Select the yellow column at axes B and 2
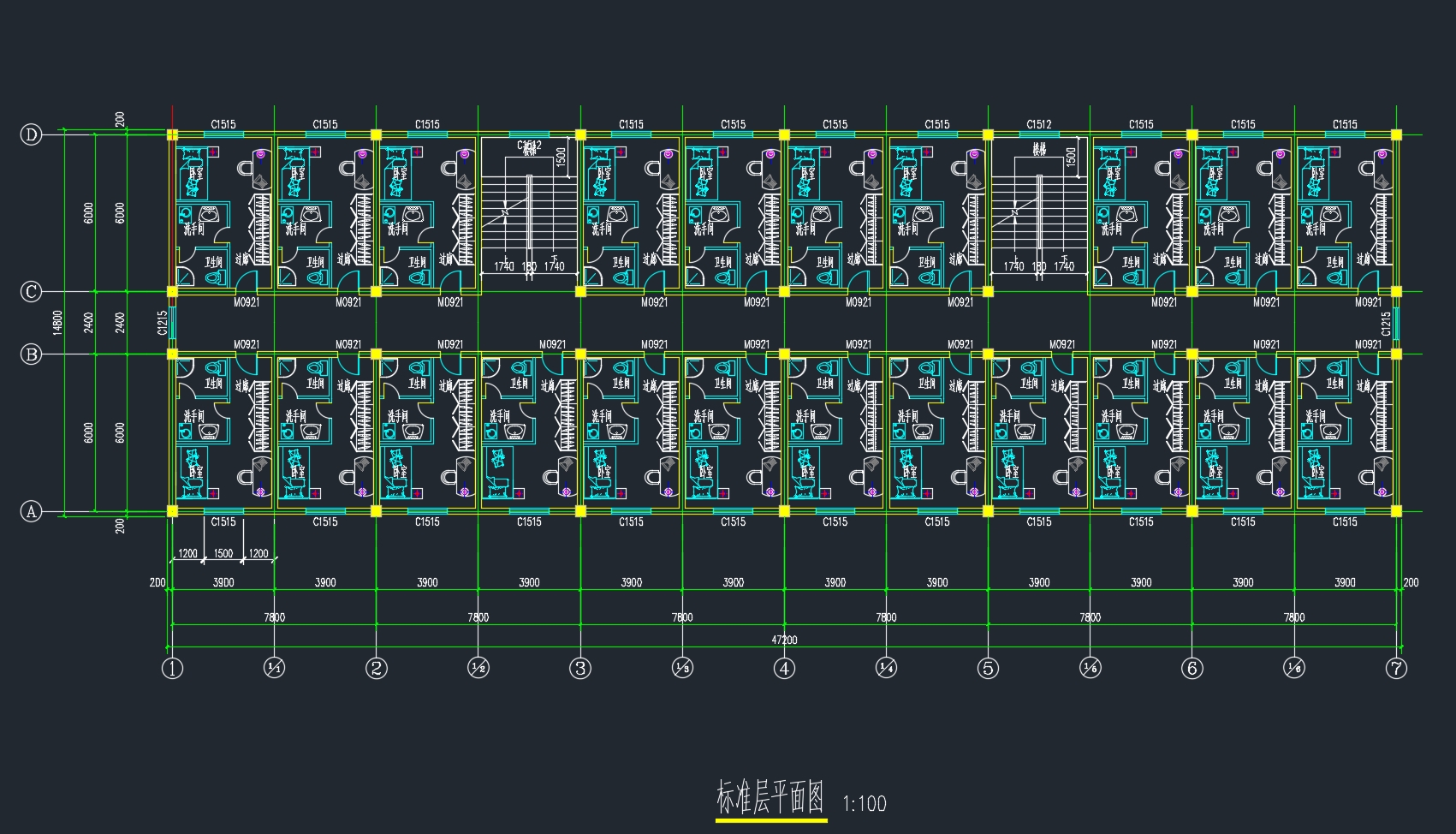 pos(376,354)
